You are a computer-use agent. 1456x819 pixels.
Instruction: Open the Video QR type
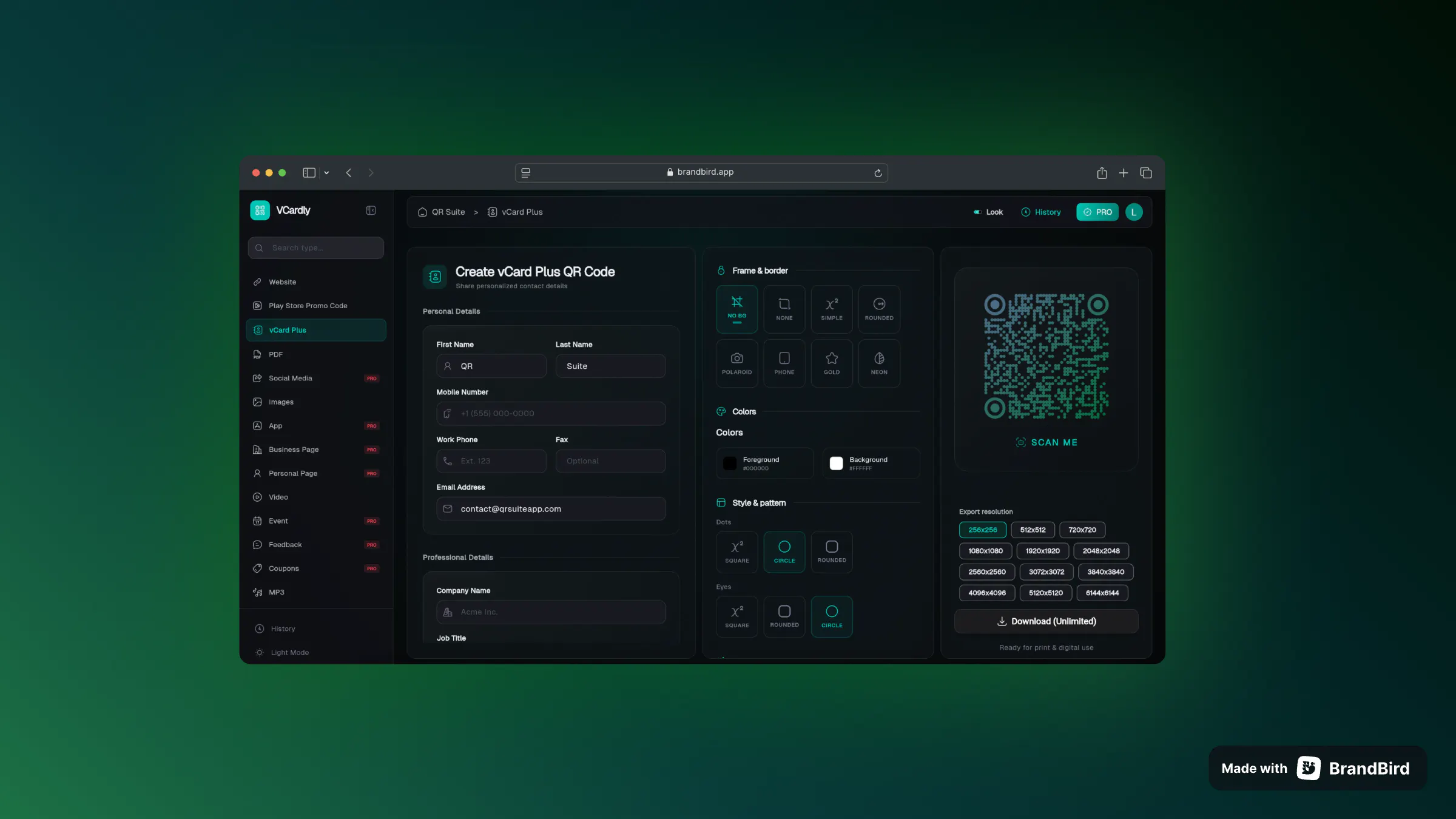click(x=316, y=497)
